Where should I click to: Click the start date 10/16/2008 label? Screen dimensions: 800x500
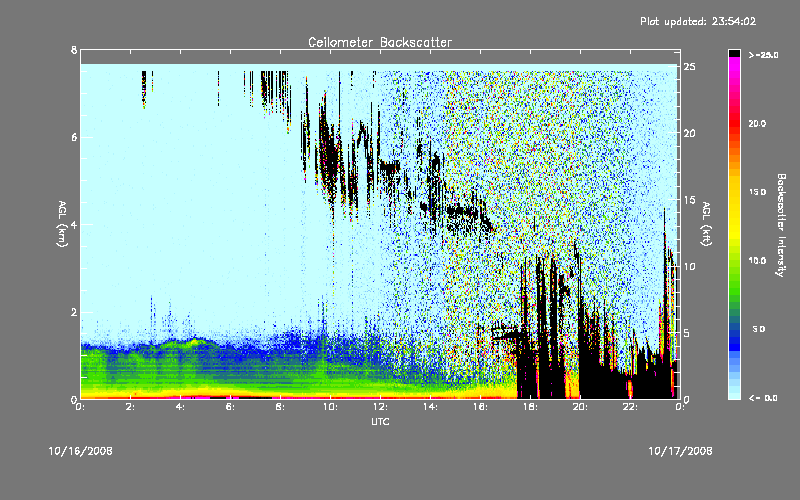point(81,451)
